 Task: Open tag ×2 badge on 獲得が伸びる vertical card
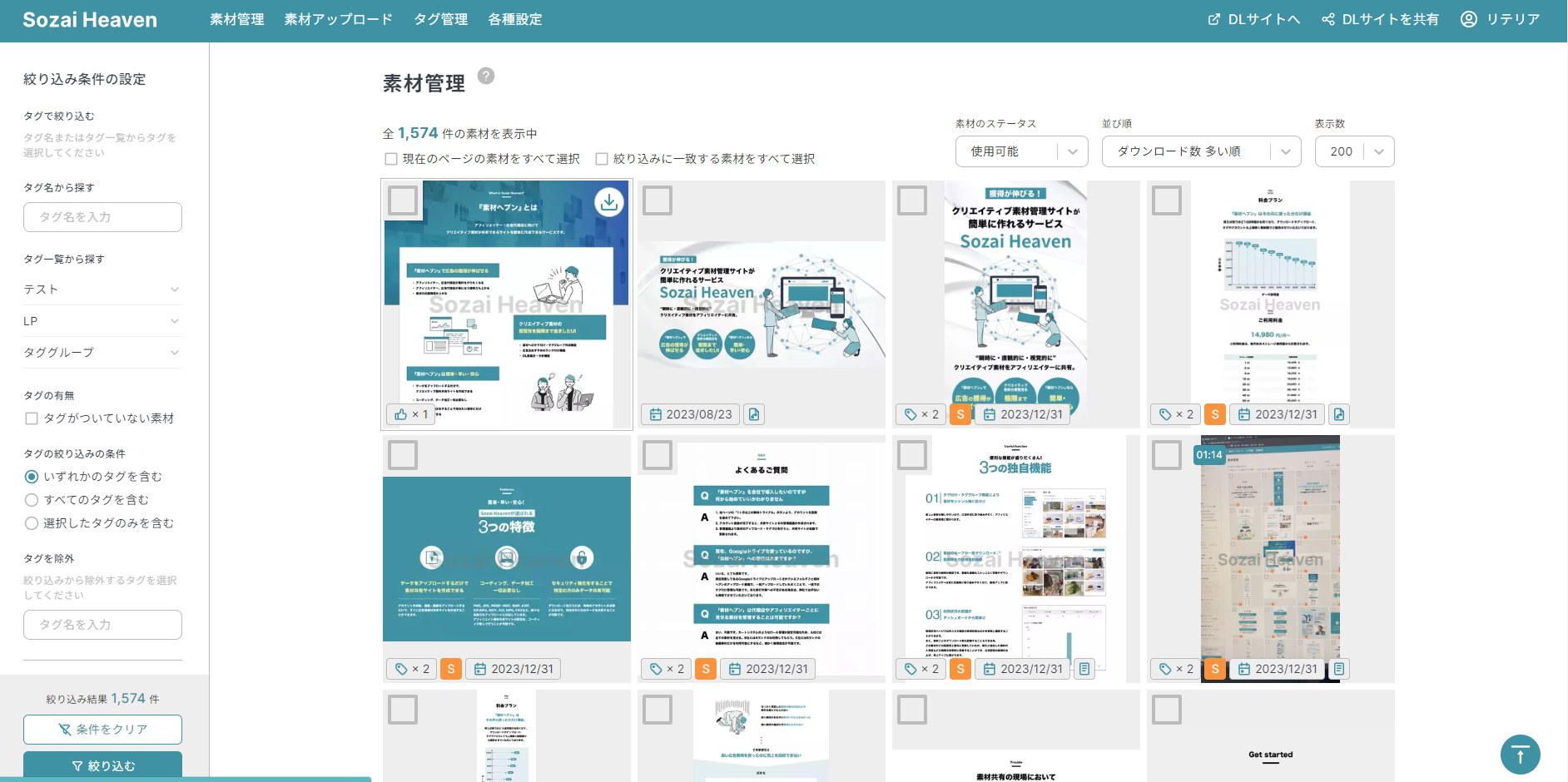click(x=921, y=414)
